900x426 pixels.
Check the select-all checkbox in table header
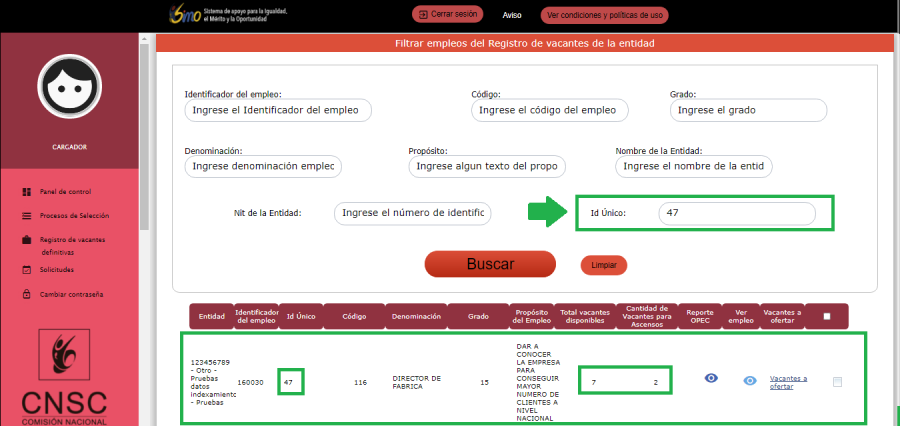pos(826,316)
